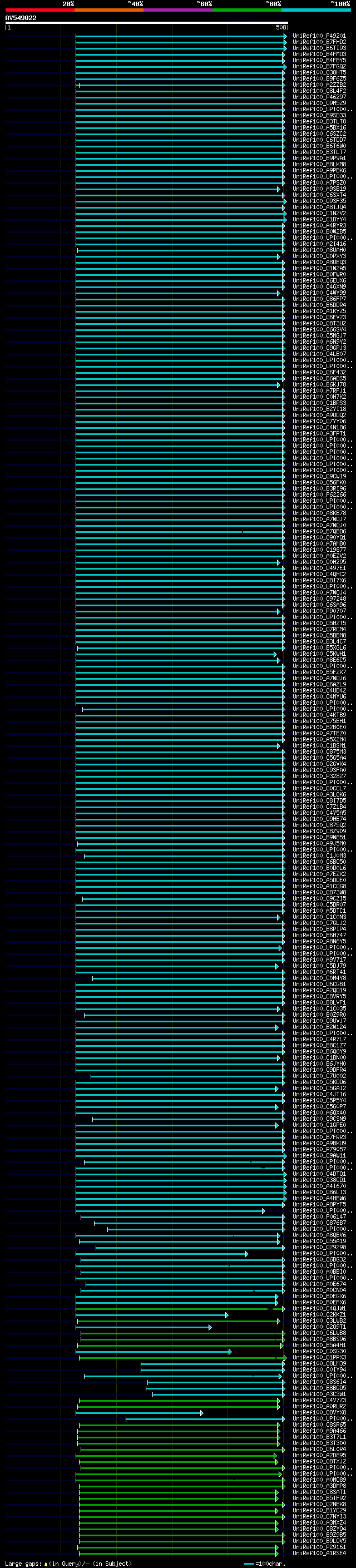Select hit label UniRef100_A3FPT1

(x=319, y=434)
